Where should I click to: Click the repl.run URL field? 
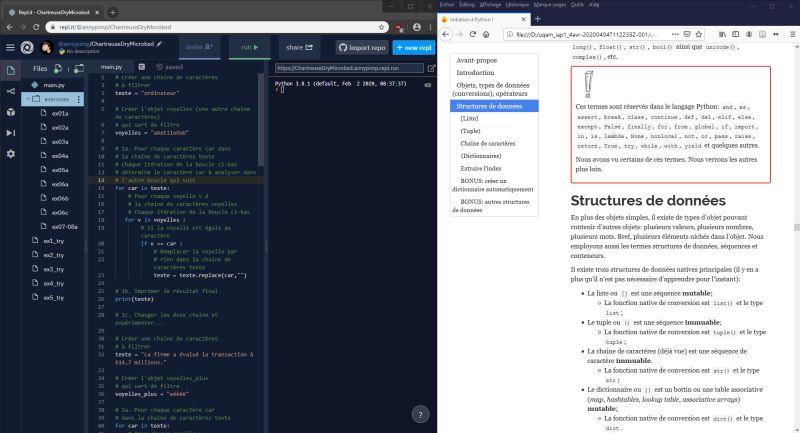[349, 68]
